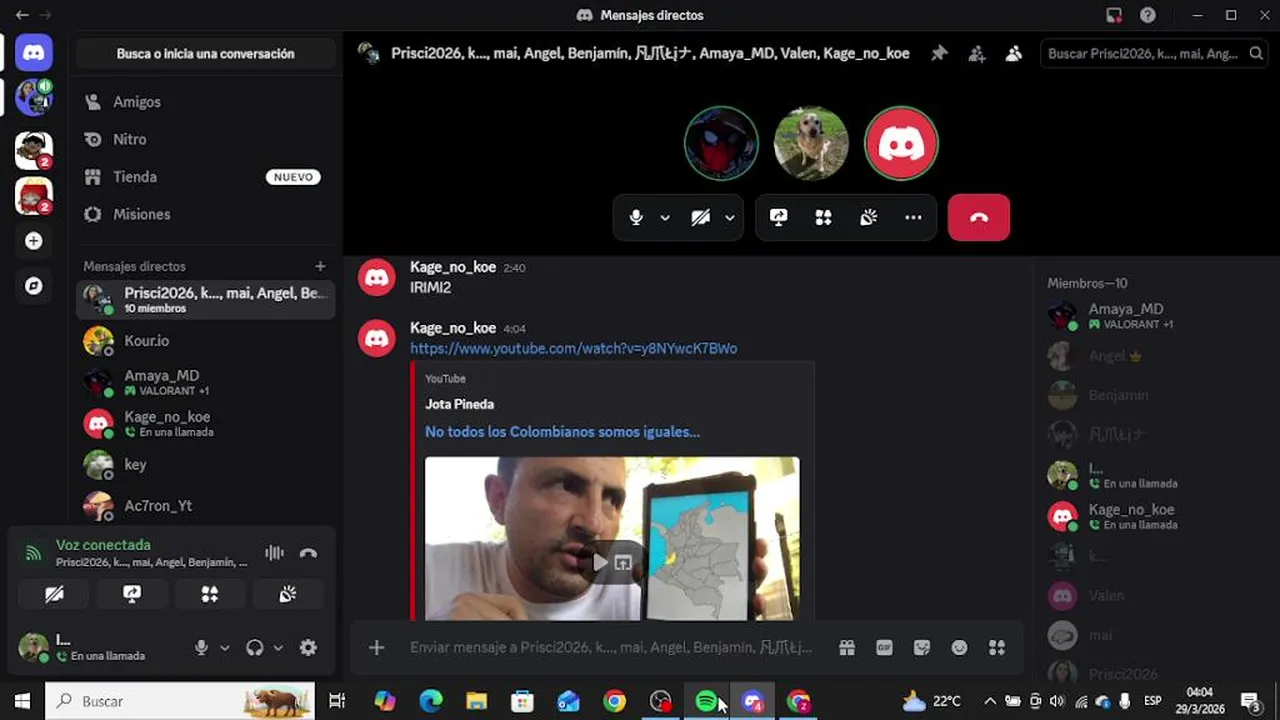This screenshot has height=720, width=1280.
Task: Open the gift icon in message bar
Action: [x=847, y=647]
